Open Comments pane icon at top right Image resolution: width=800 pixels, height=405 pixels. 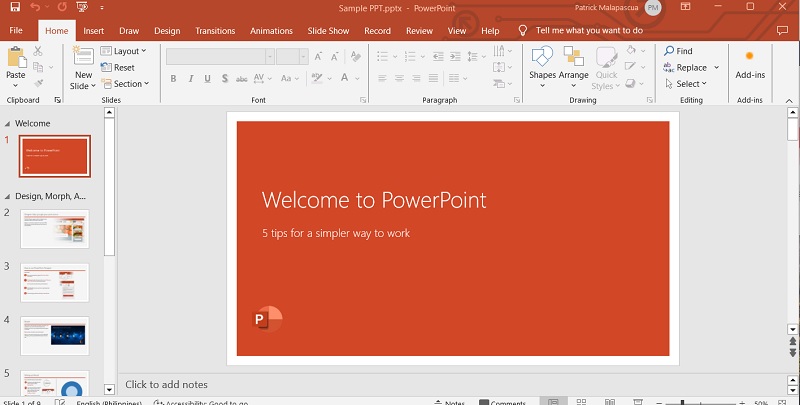pyautogui.click(x=782, y=31)
